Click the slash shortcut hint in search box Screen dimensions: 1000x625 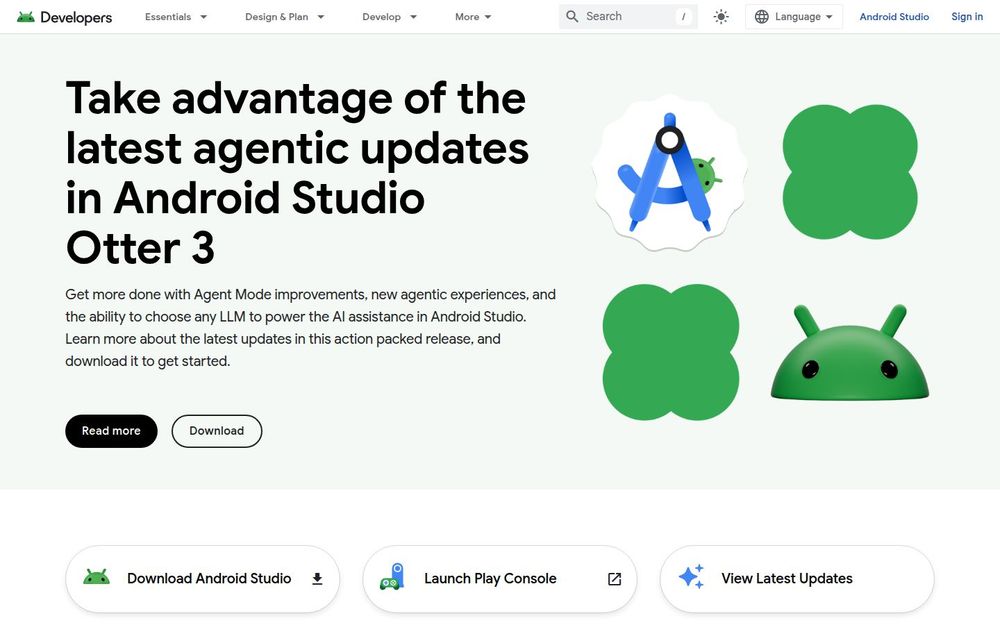point(684,17)
